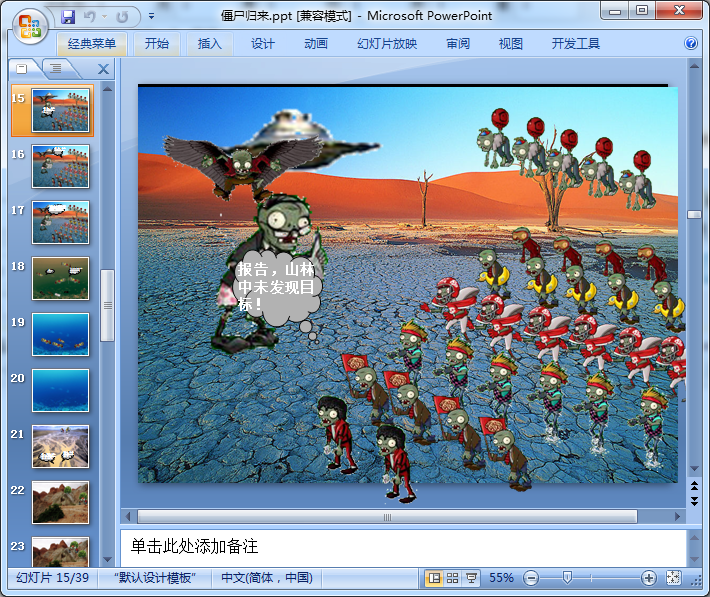Select the UFO image on slide
Screen dimensions: 710x597
click(312, 138)
